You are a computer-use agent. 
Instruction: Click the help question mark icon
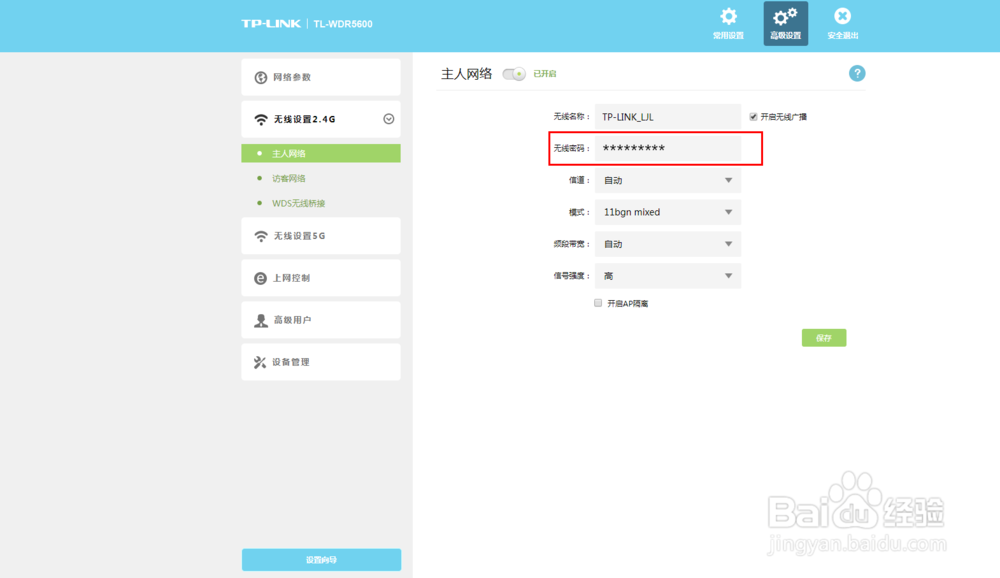(857, 73)
